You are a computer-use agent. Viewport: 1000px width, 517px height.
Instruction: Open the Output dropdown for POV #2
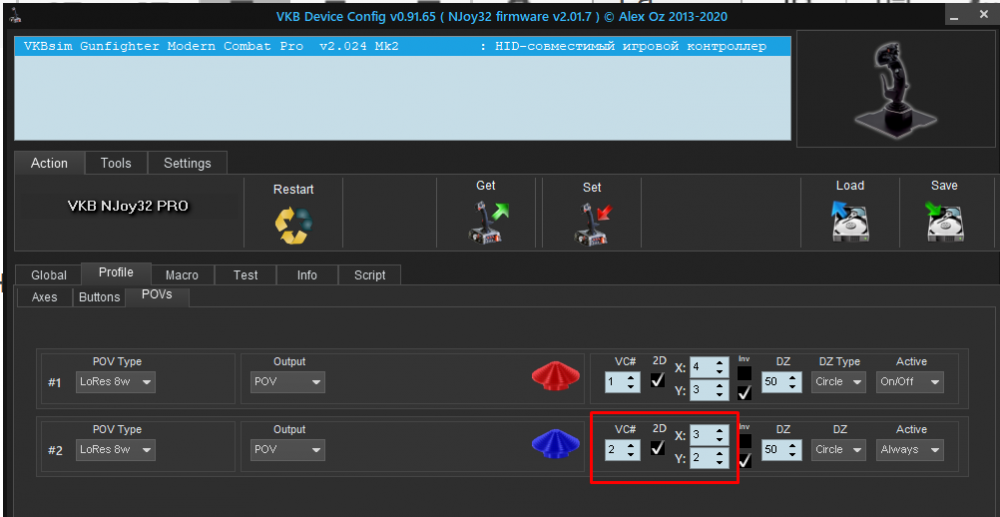tap(288, 449)
